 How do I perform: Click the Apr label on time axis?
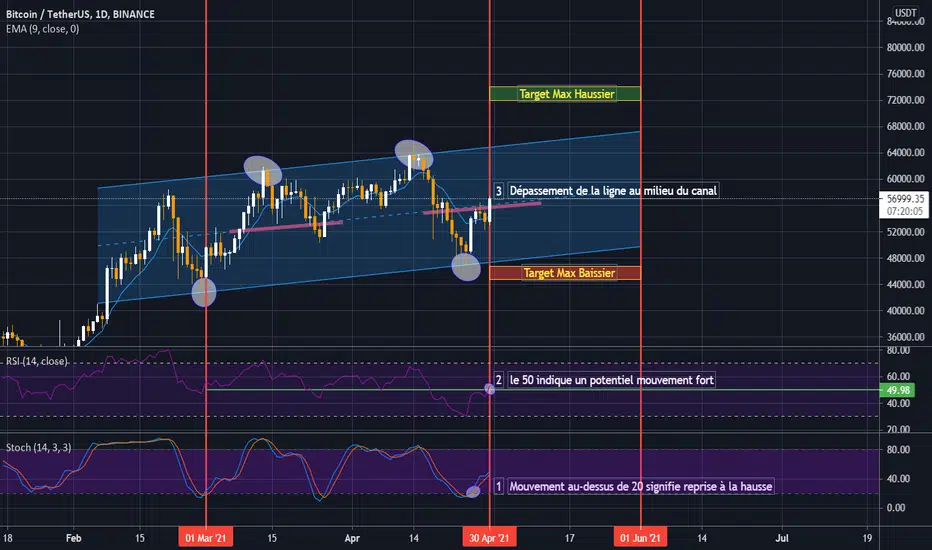coord(352,538)
